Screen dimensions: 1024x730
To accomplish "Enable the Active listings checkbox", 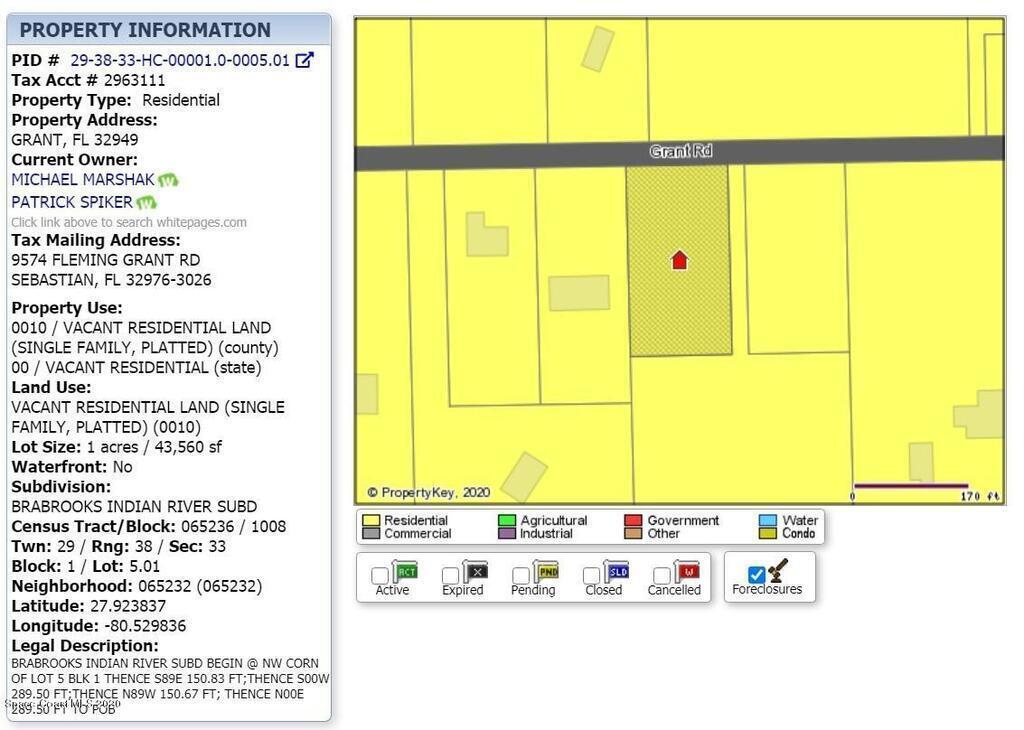I will 380,576.
